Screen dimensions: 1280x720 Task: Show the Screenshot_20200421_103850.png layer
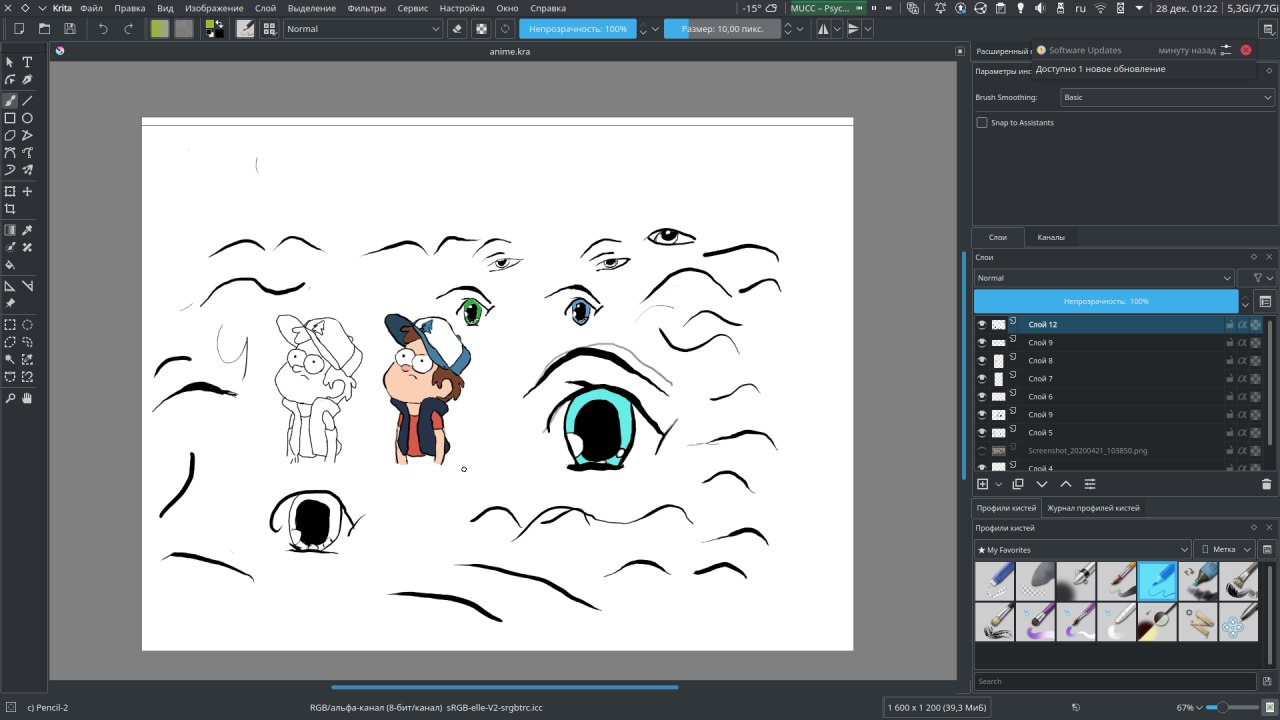(982, 451)
